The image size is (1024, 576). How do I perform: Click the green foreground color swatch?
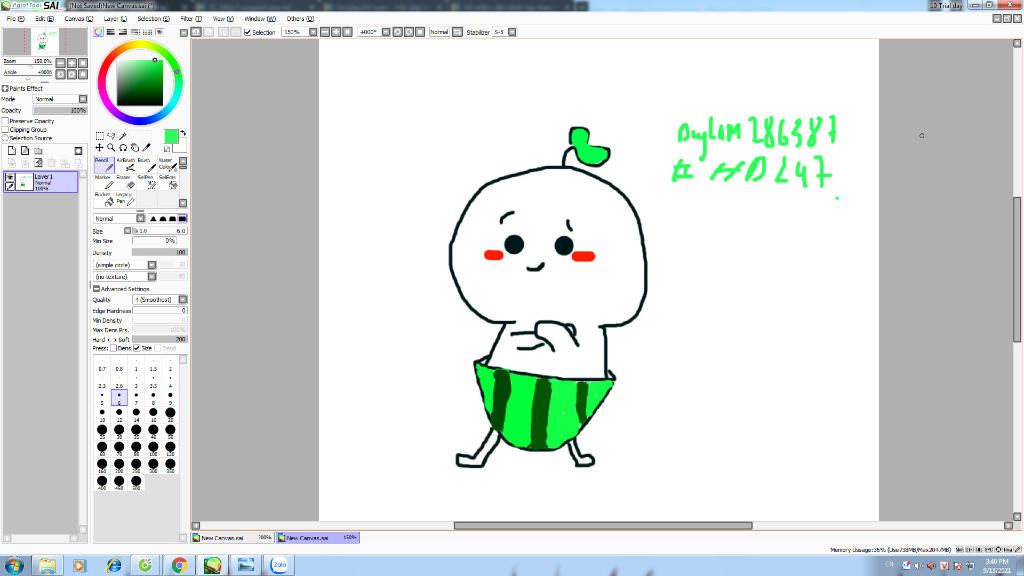point(171,136)
